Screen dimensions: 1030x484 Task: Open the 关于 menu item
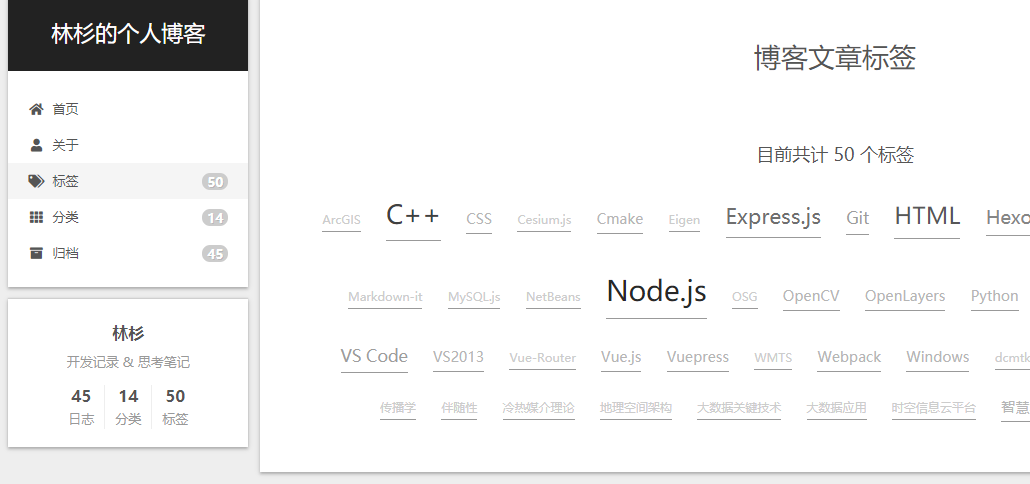(128, 145)
